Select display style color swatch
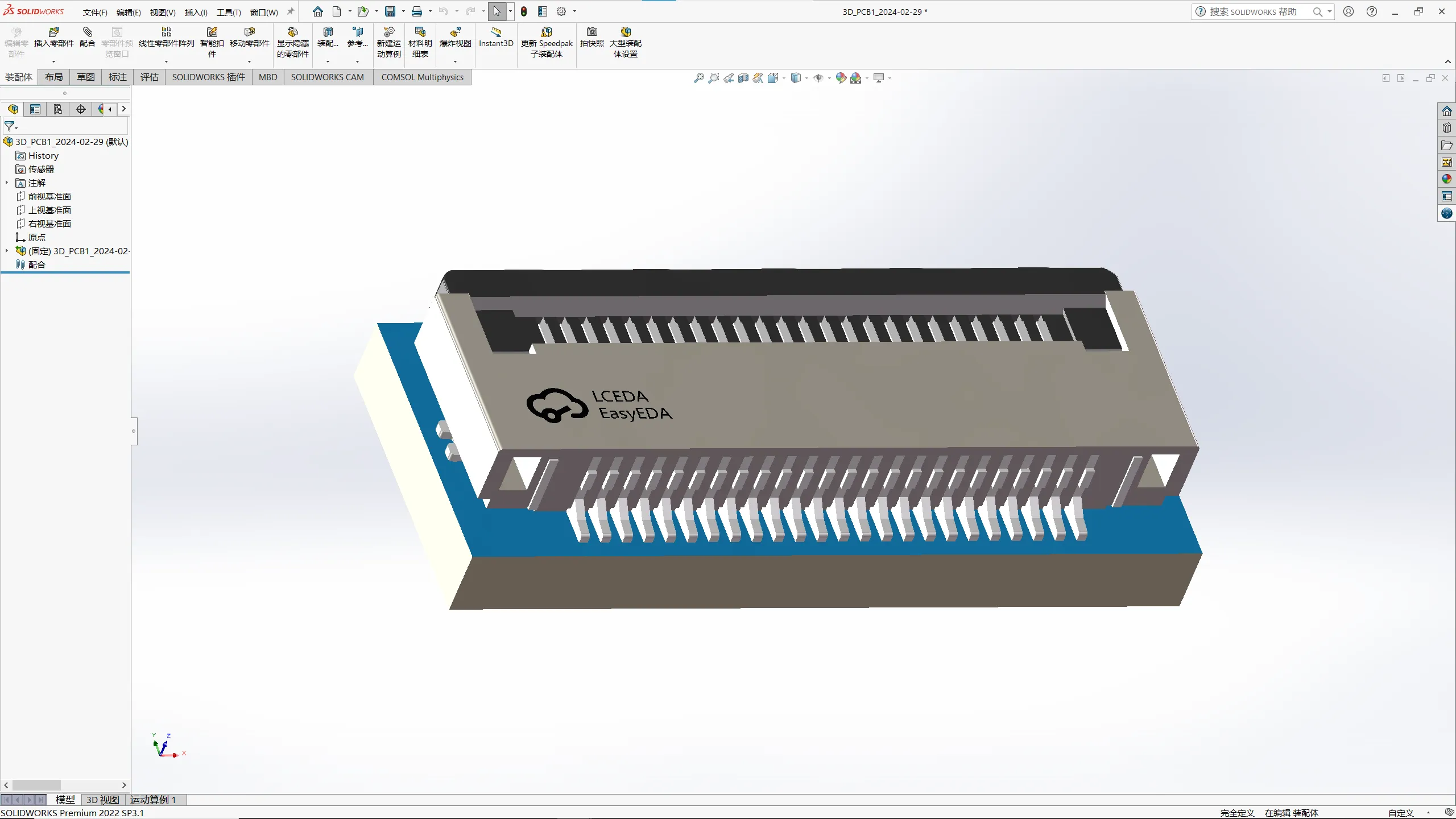The image size is (1456, 819). (841, 78)
